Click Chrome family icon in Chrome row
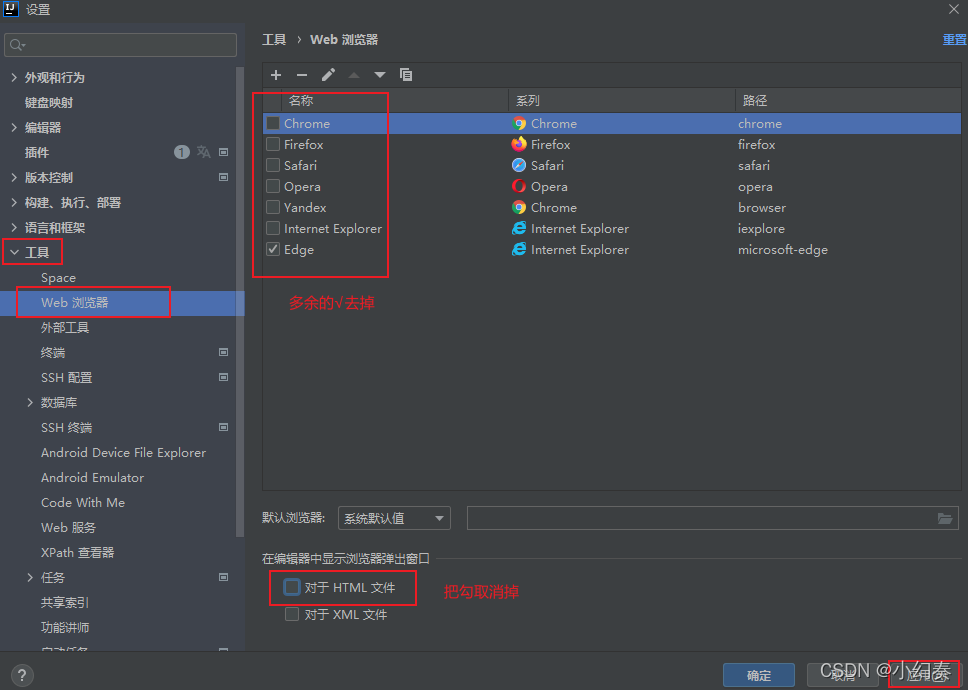The height and width of the screenshot is (690, 968). (519, 123)
